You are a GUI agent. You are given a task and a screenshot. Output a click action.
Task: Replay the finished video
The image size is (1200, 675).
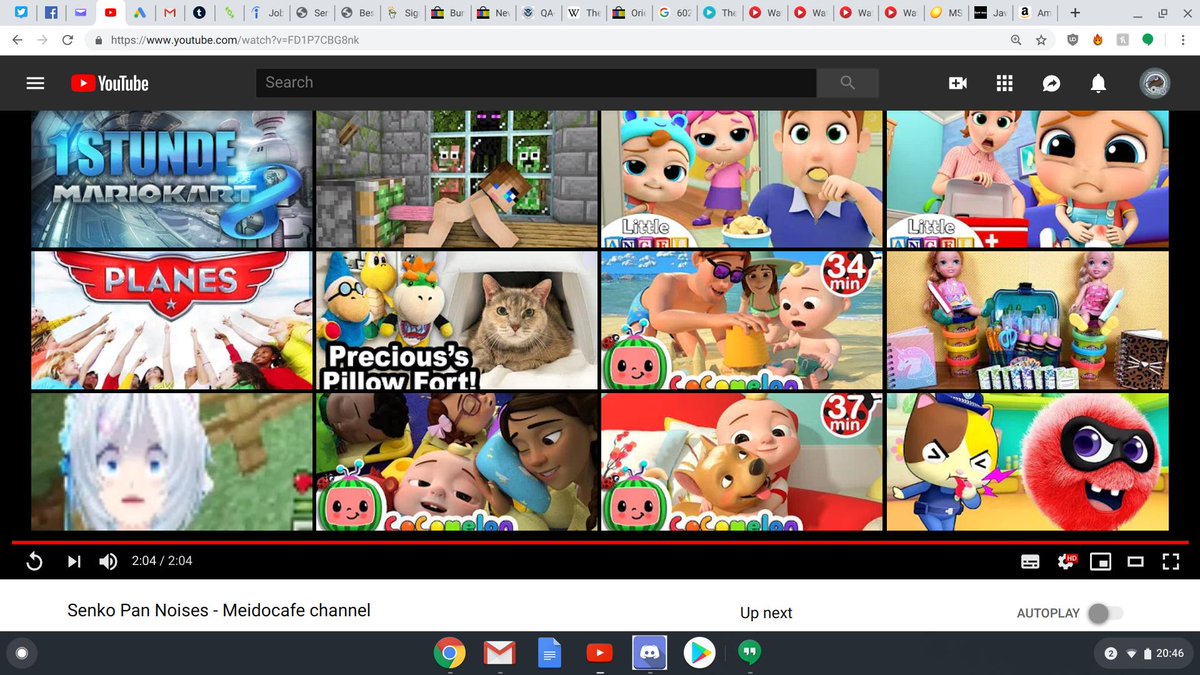(34, 561)
